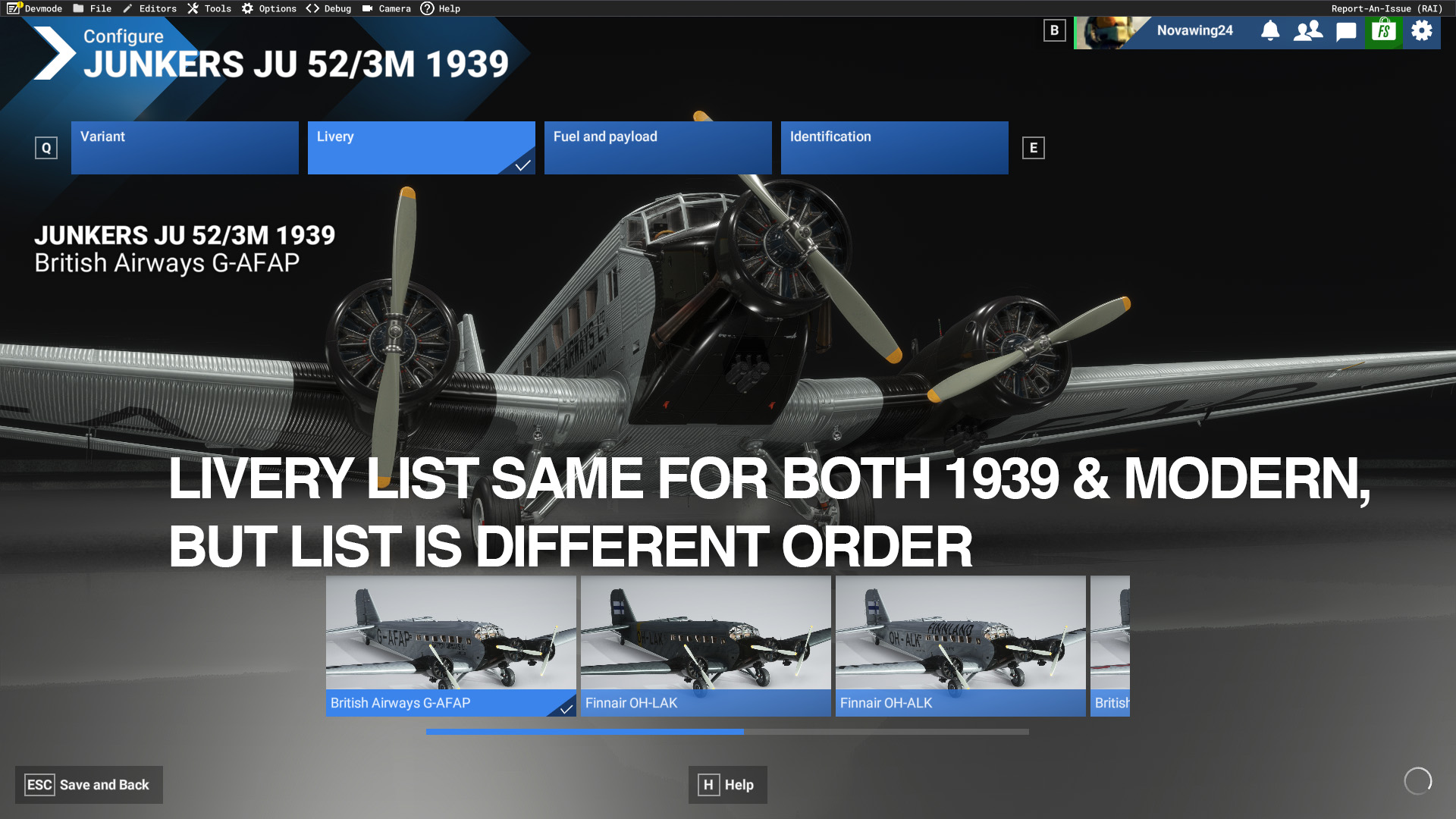Click the livery list horizontal scrollbar
Viewport: 1456px width, 819px height.
point(727,732)
